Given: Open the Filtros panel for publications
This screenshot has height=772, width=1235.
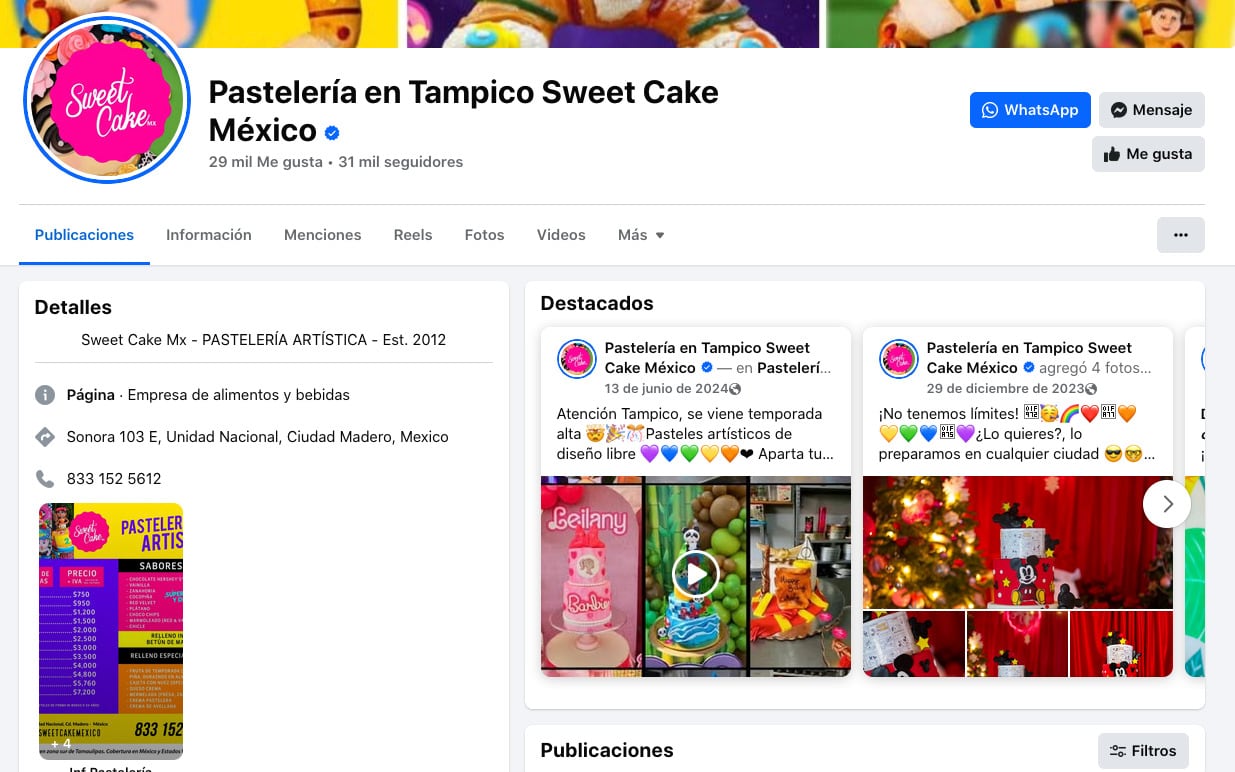Looking at the screenshot, I should (x=1143, y=750).
